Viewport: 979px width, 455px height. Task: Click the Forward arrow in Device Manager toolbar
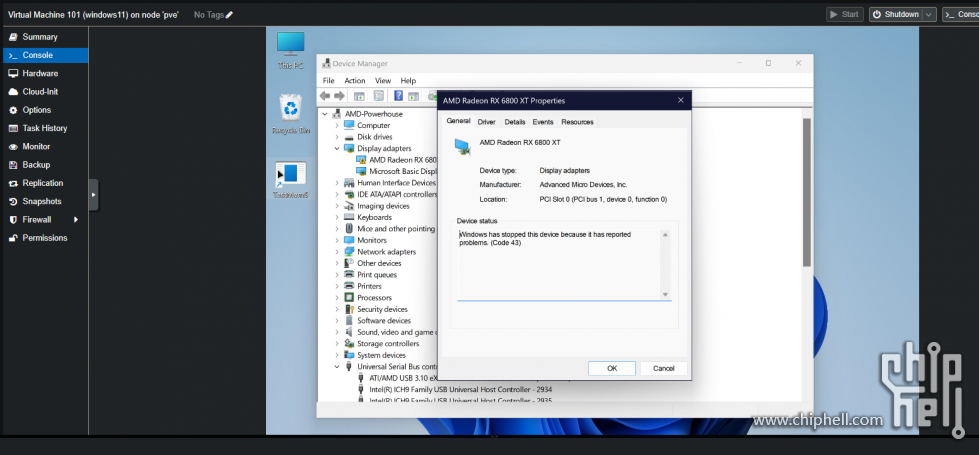click(339, 96)
